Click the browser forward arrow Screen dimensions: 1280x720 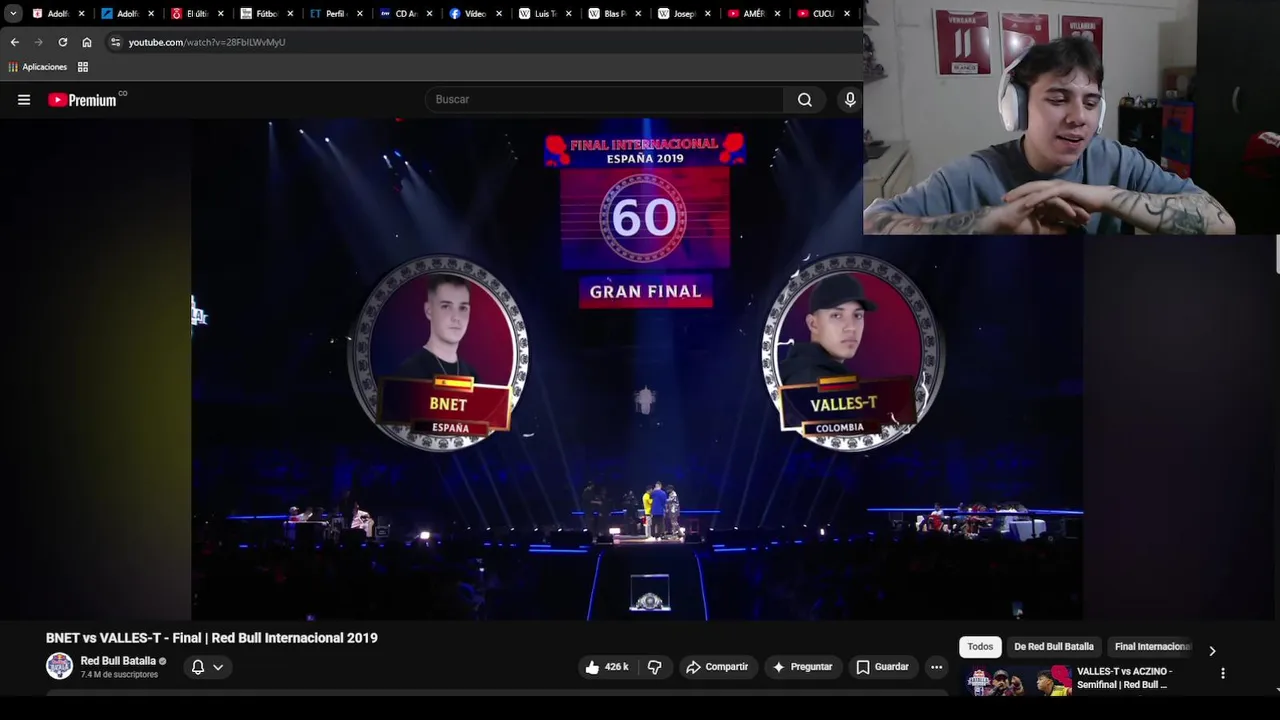(x=38, y=42)
